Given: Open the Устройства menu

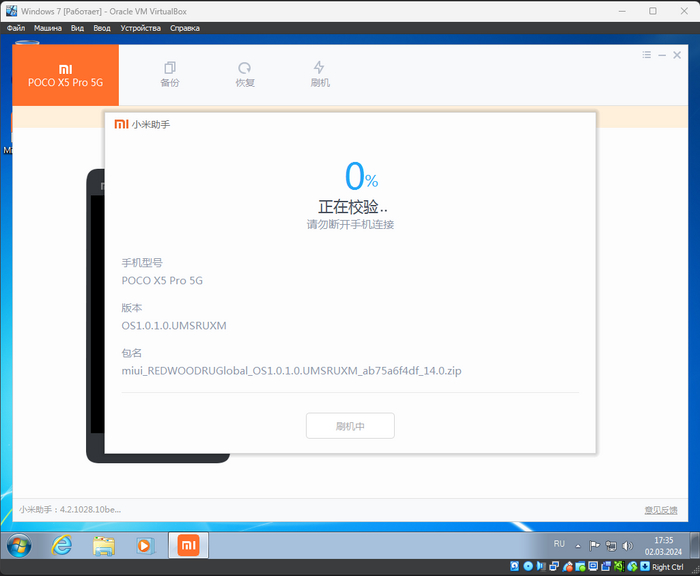Looking at the screenshot, I should click(x=140, y=28).
